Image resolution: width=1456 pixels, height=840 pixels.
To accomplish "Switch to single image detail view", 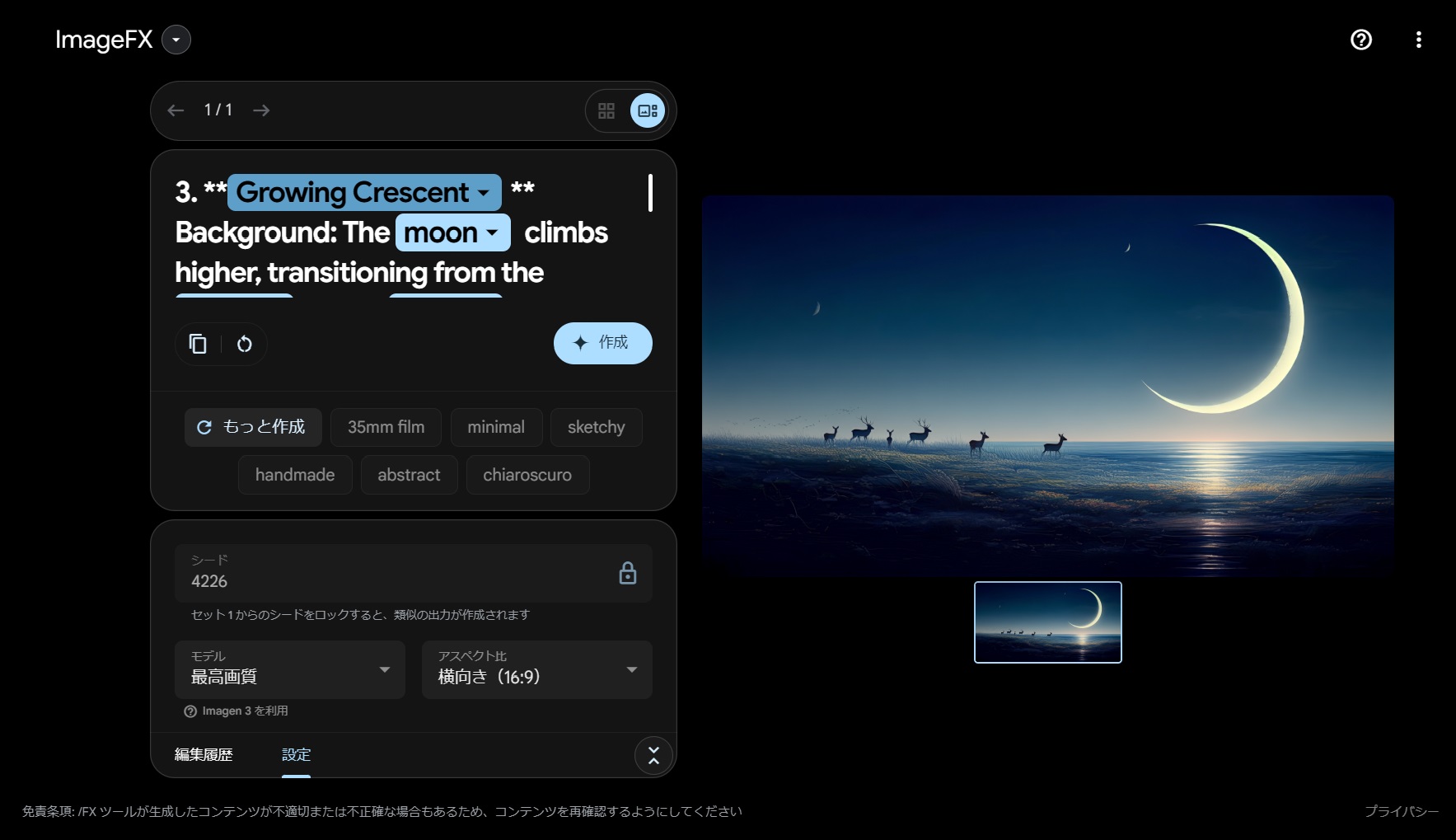I will coord(648,110).
